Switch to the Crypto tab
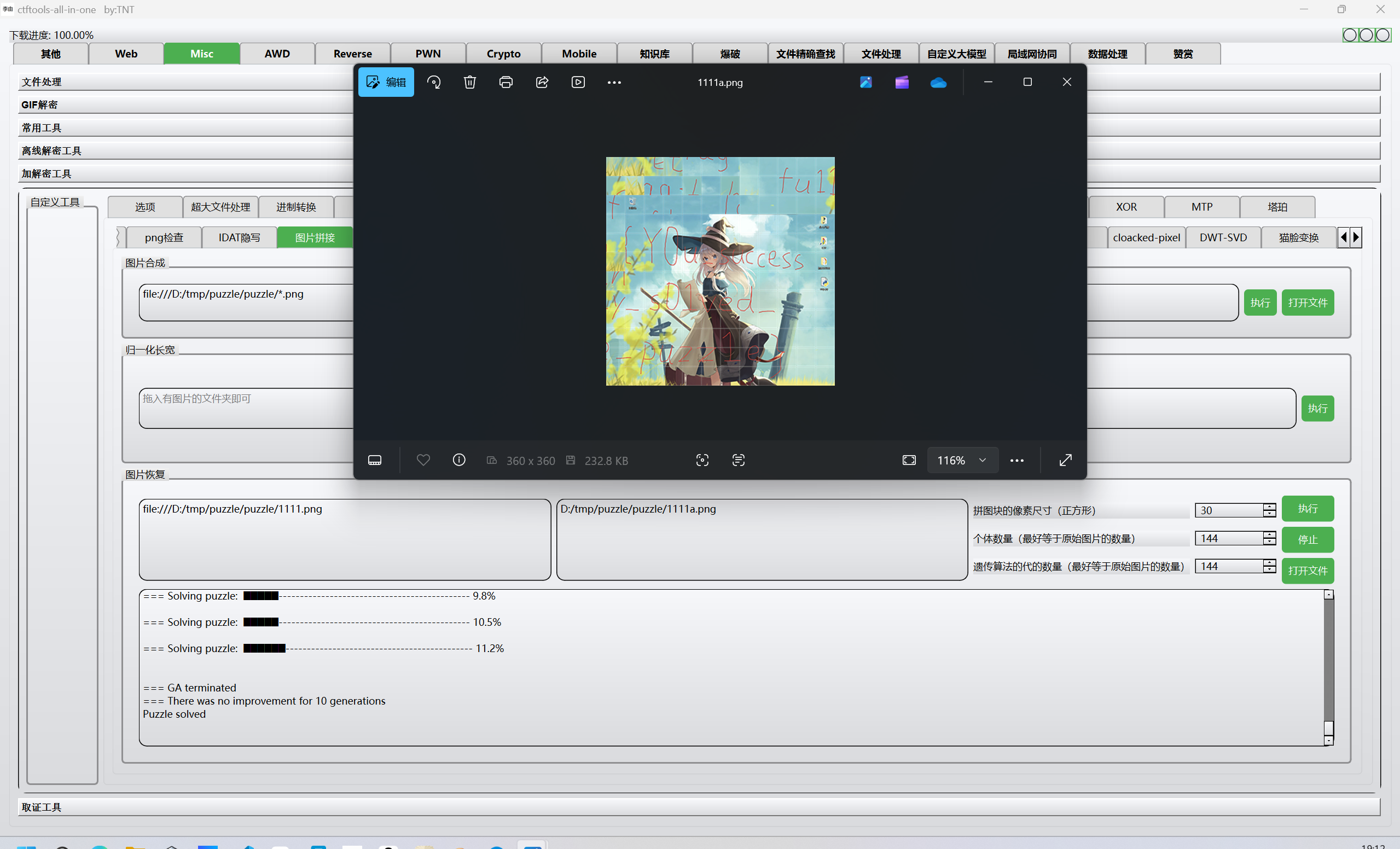1400x849 pixels. [503, 54]
